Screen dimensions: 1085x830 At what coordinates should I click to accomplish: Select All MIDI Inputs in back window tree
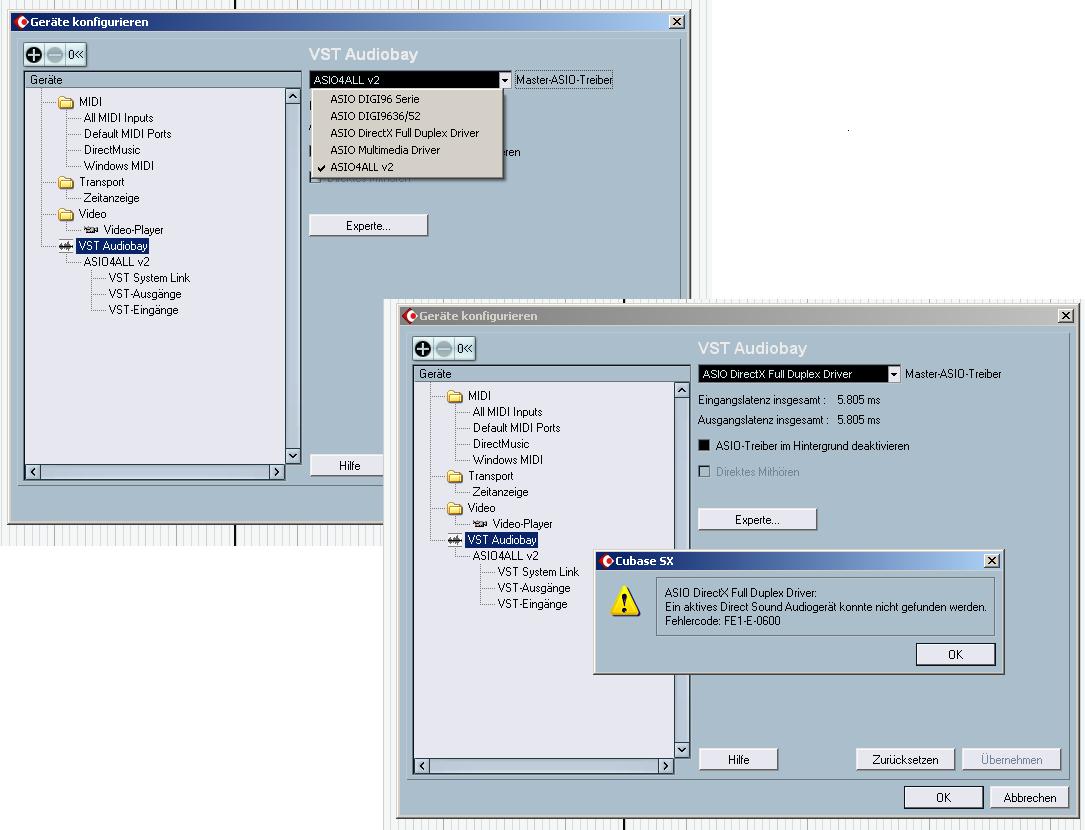pos(118,118)
